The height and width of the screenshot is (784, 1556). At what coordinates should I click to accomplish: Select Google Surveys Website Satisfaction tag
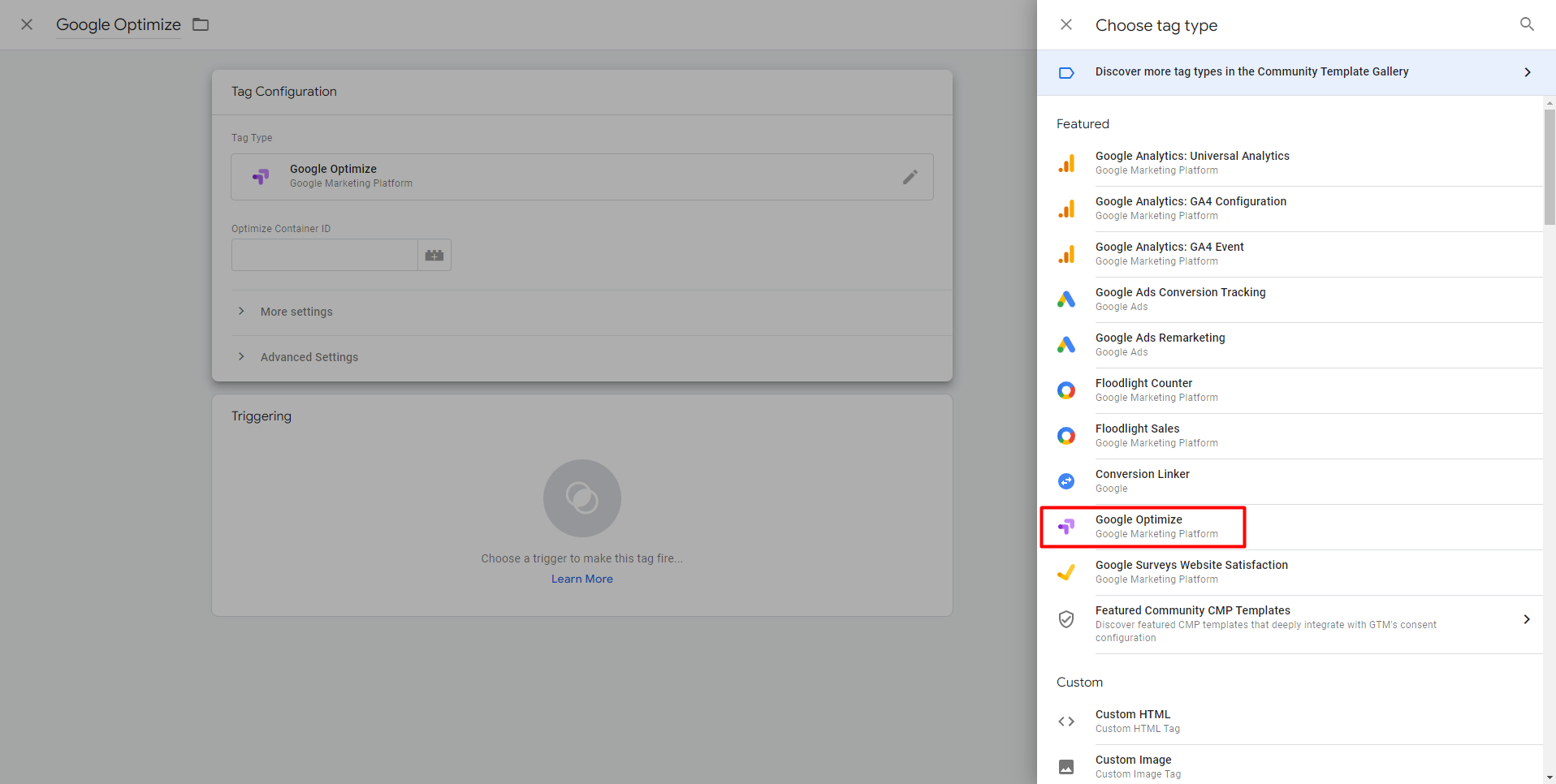pos(1290,572)
